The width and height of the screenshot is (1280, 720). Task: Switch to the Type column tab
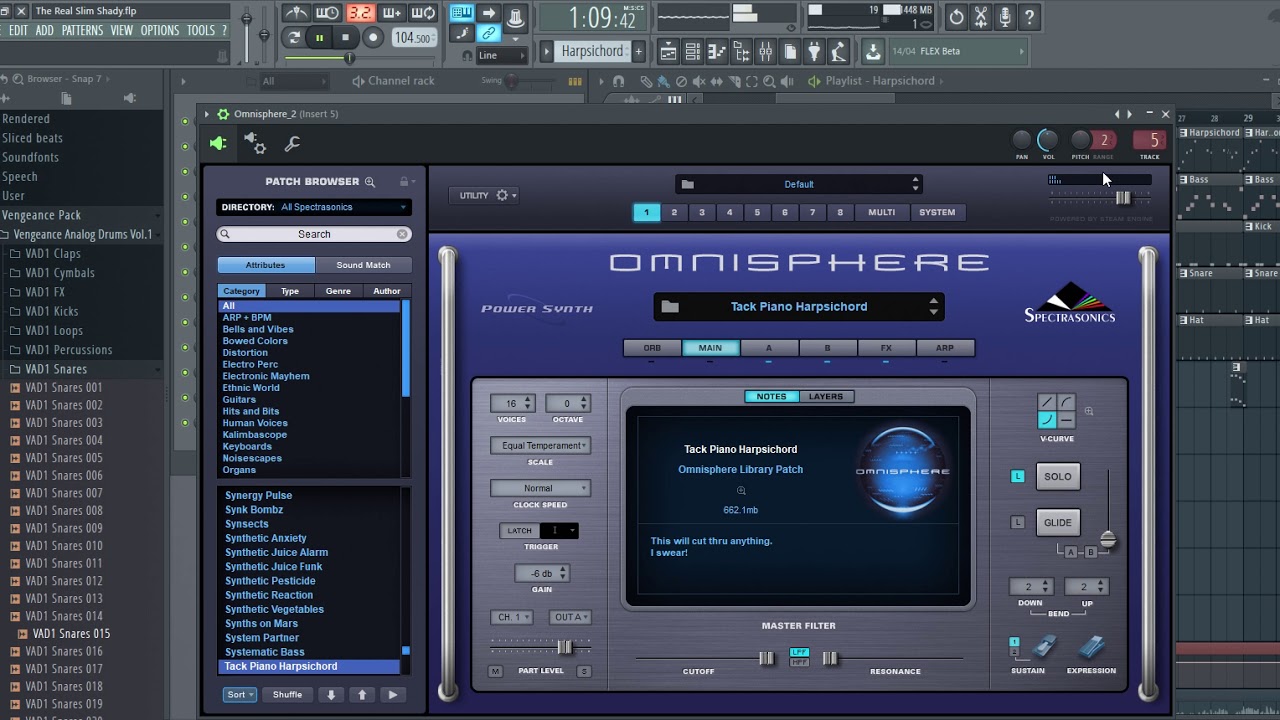(x=290, y=291)
